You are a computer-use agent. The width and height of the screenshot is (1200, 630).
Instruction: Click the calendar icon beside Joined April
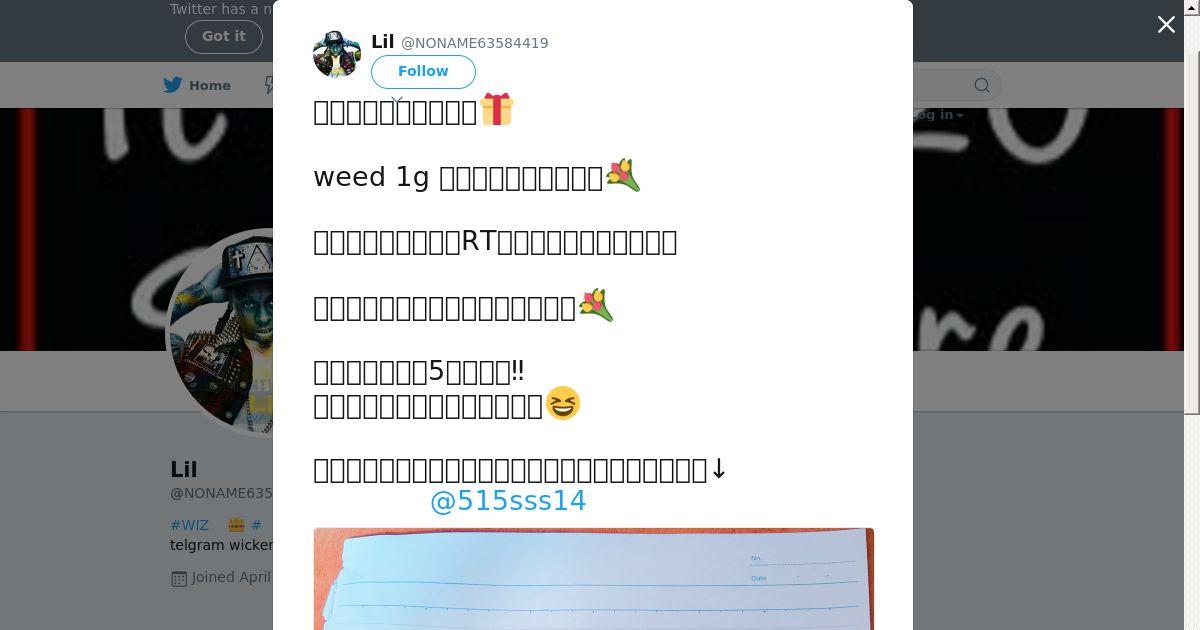pyautogui.click(x=179, y=578)
